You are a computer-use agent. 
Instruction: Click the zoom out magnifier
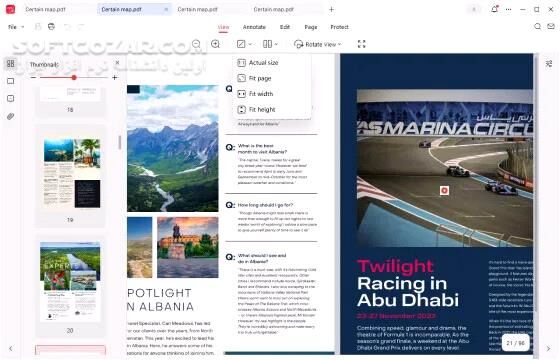click(196, 44)
